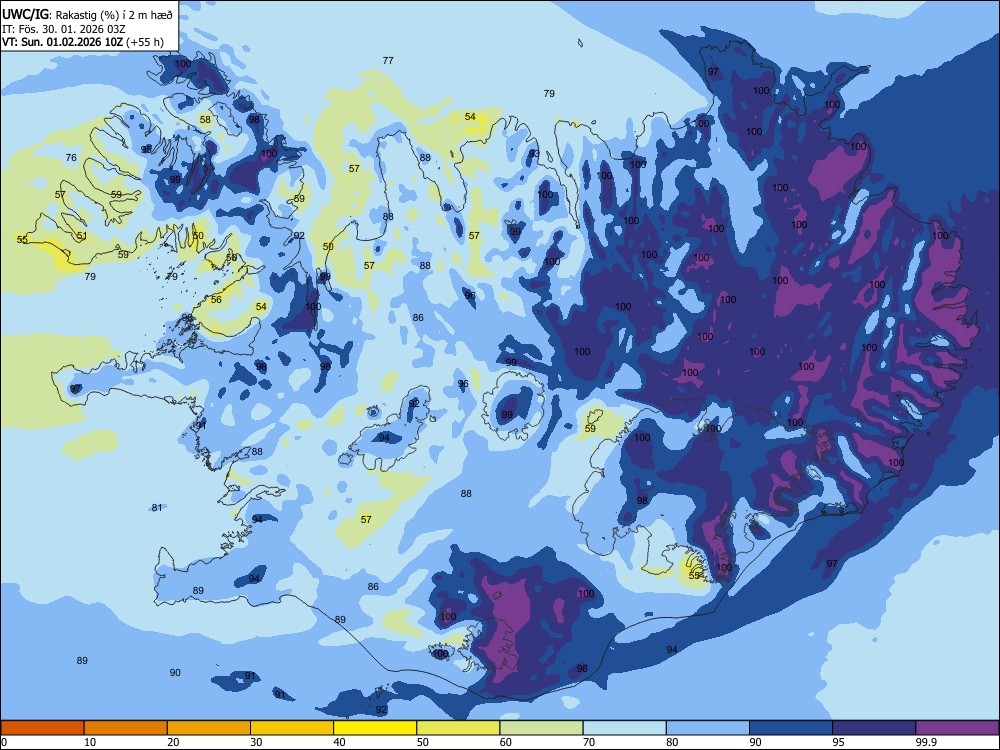Select the '56' humidity value on the map

(x=216, y=300)
